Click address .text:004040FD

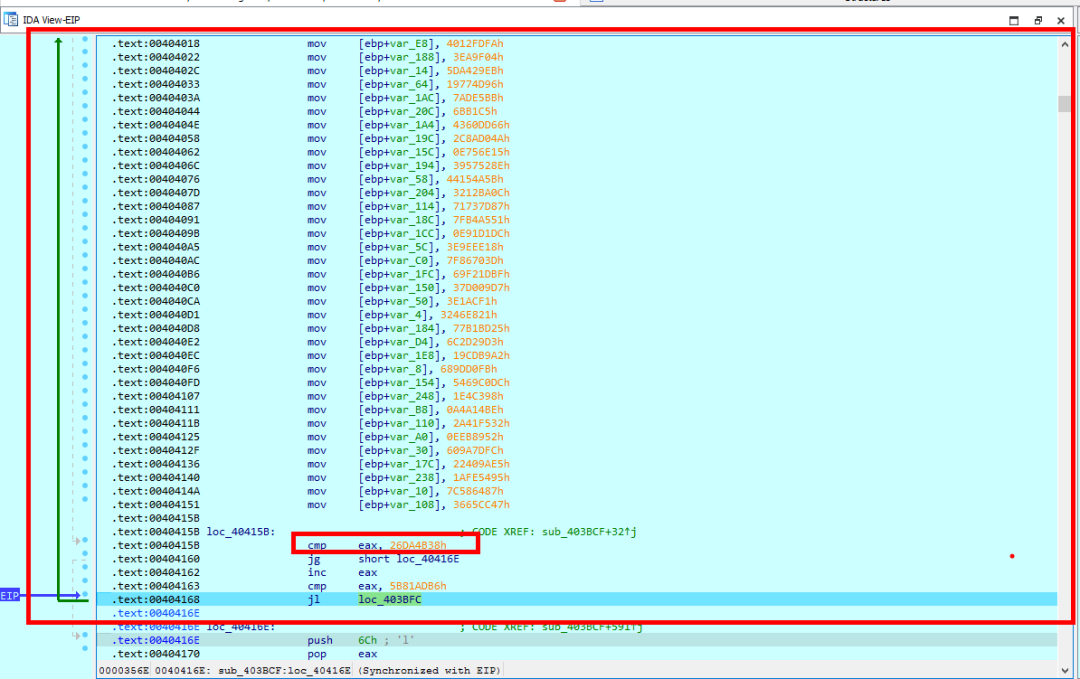(x=156, y=383)
